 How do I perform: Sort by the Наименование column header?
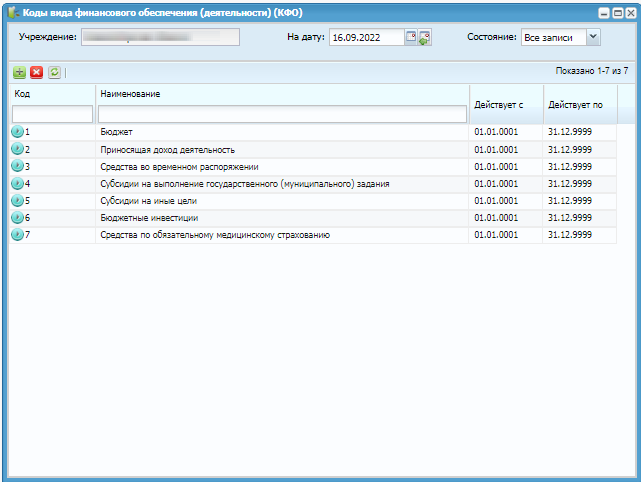pyautogui.click(x=130, y=94)
